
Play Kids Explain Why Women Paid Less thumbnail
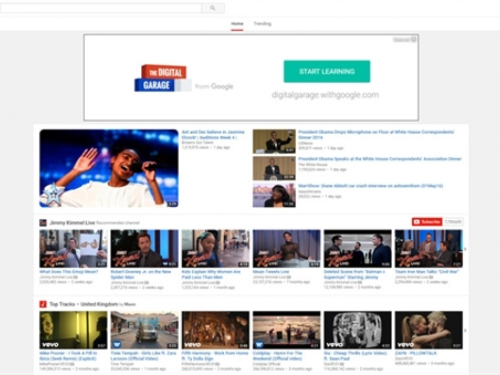coord(215,249)
